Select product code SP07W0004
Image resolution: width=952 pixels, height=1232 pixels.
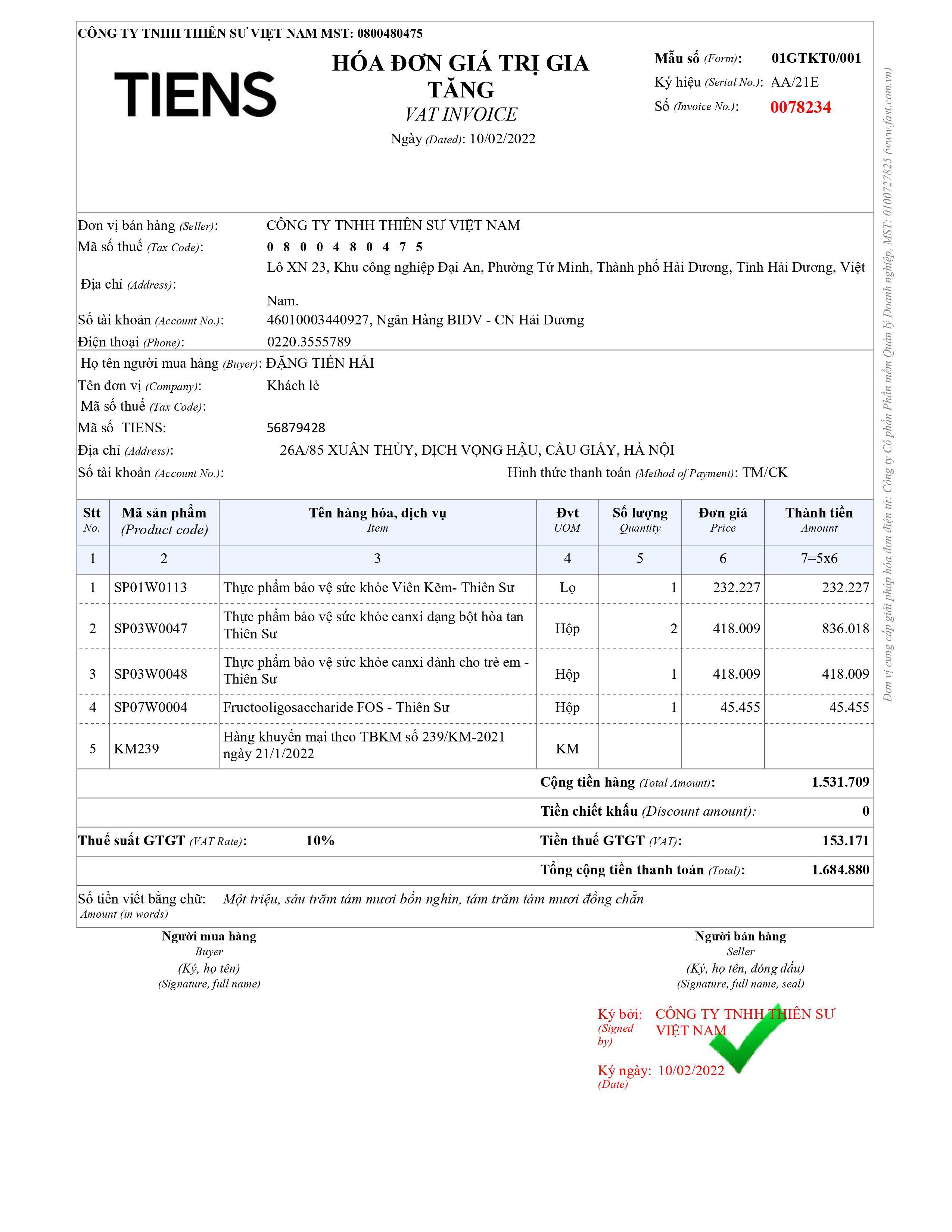(150, 707)
